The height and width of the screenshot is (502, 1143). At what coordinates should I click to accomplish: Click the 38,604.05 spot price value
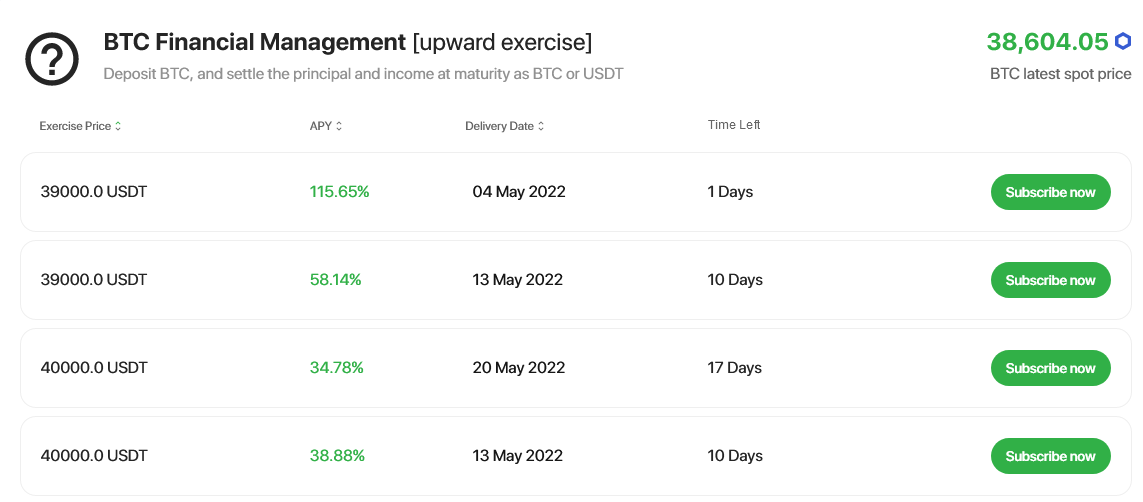1048,42
